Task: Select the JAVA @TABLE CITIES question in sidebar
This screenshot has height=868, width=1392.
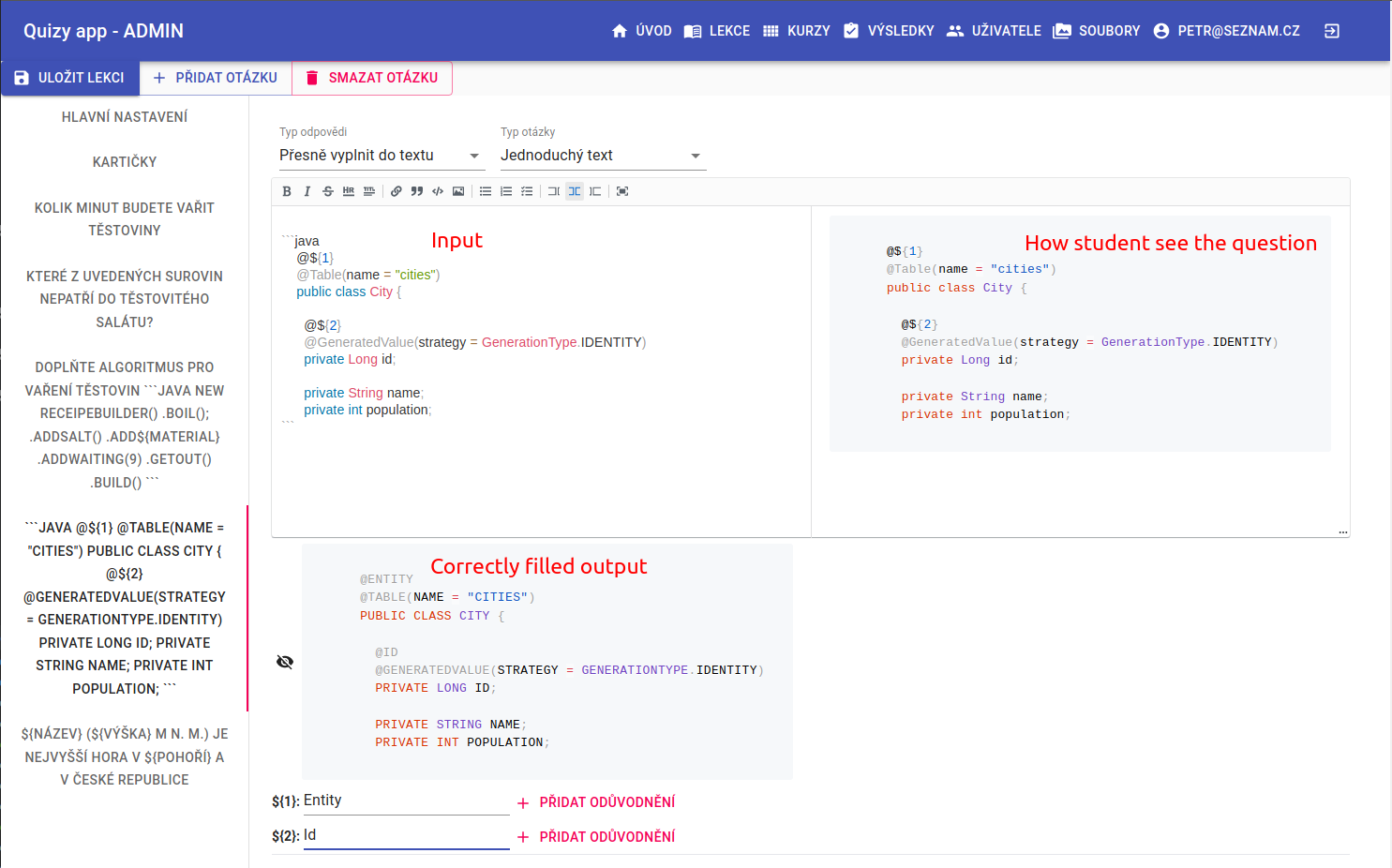Action: coord(125,608)
